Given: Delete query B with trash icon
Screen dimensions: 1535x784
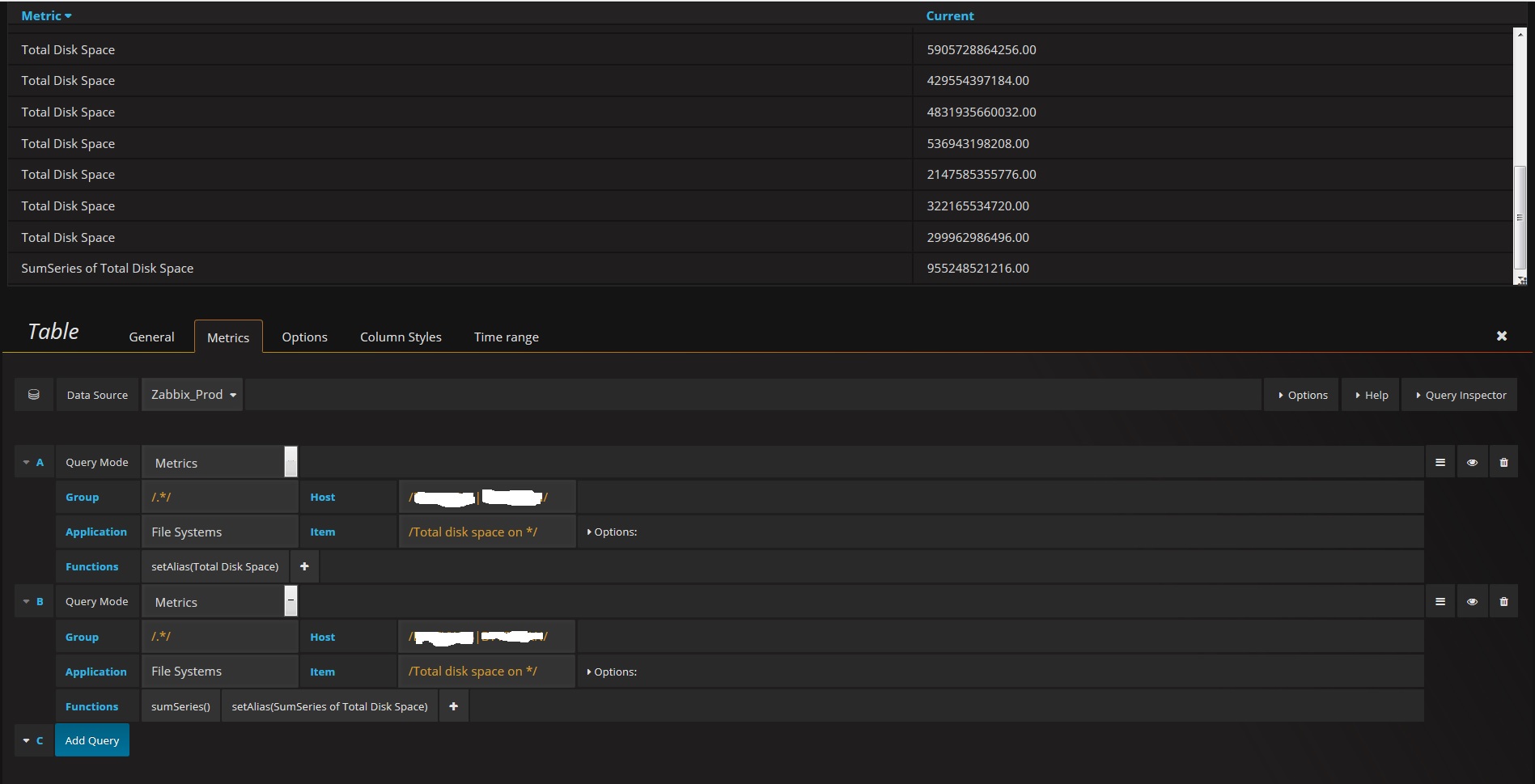Looking at the screenshot, I should coord(1503,601).
